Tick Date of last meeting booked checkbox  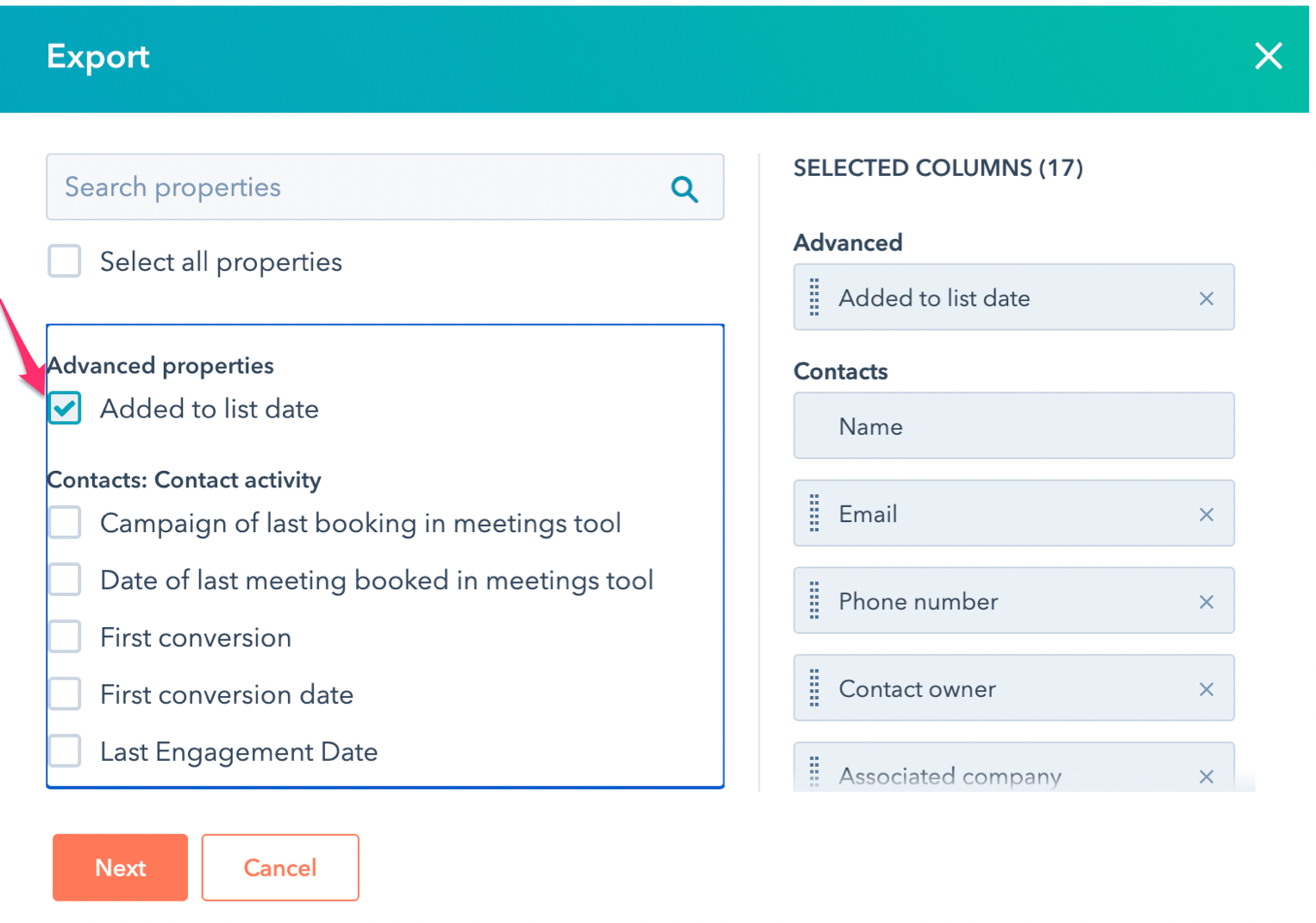(65, 580)
